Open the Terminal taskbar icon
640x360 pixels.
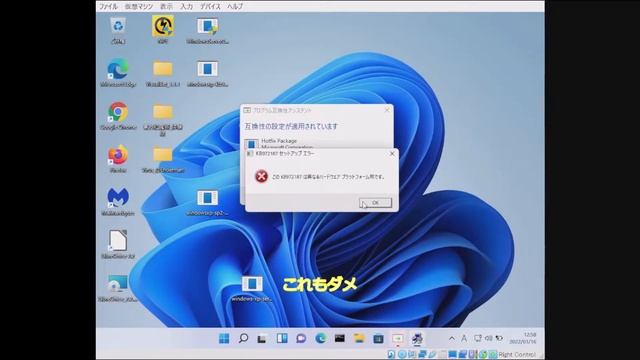(340, 338)
